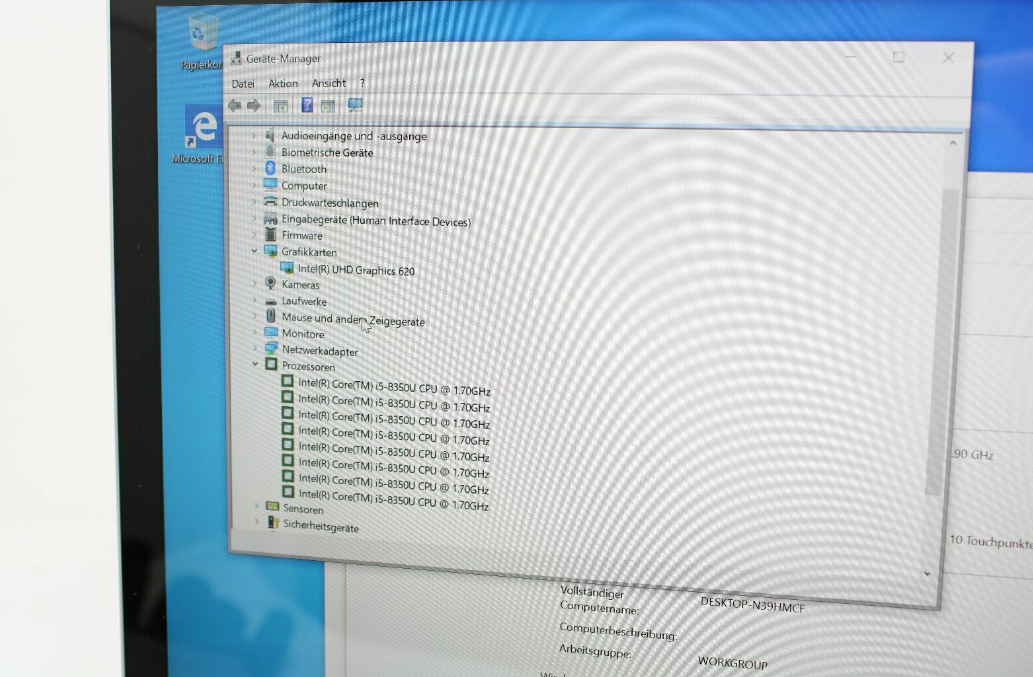Select the Mäuse und andere Zeigegeräte label

[x=353, y=319]
